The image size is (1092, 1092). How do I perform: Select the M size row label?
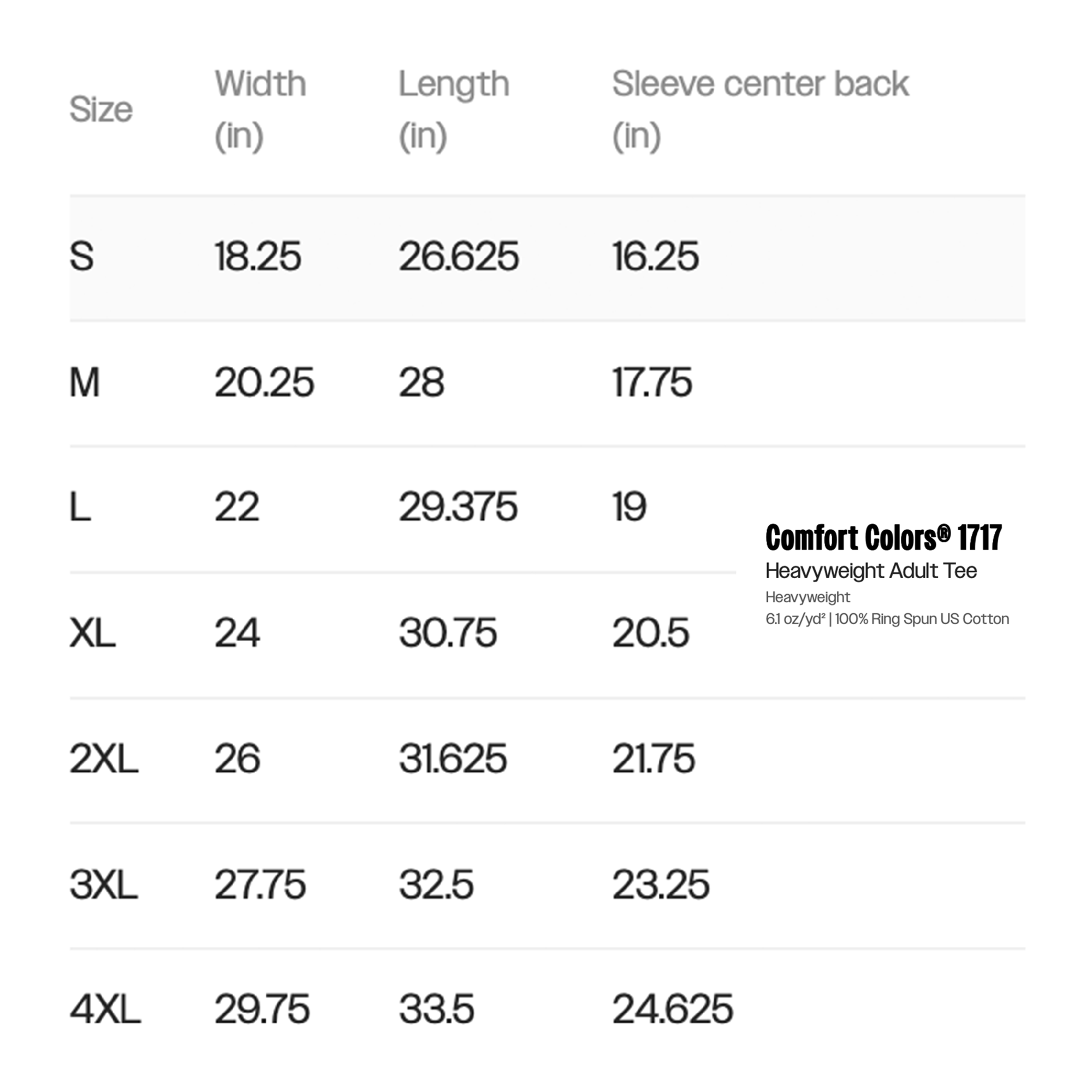[x=85, y=382]
